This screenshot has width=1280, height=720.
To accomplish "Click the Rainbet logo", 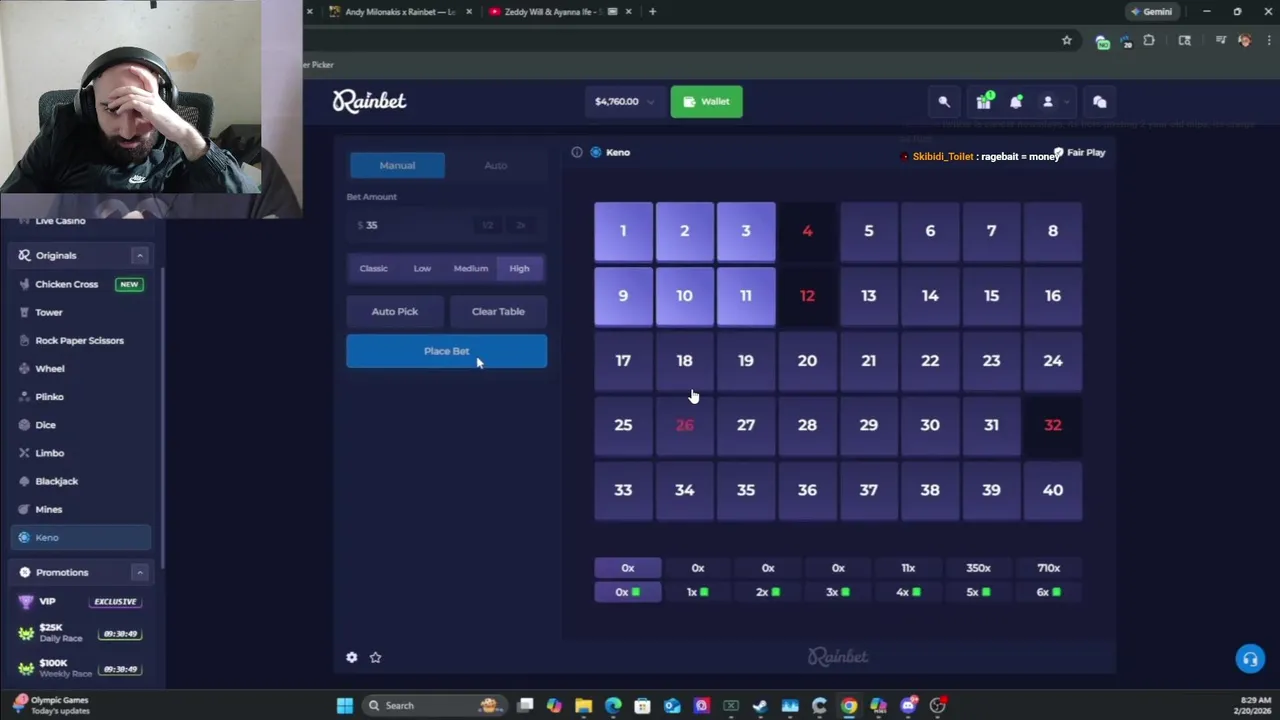I will (369, 101).
